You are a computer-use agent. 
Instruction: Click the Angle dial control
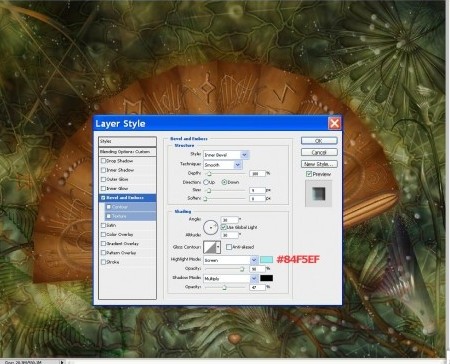[211, 227]
